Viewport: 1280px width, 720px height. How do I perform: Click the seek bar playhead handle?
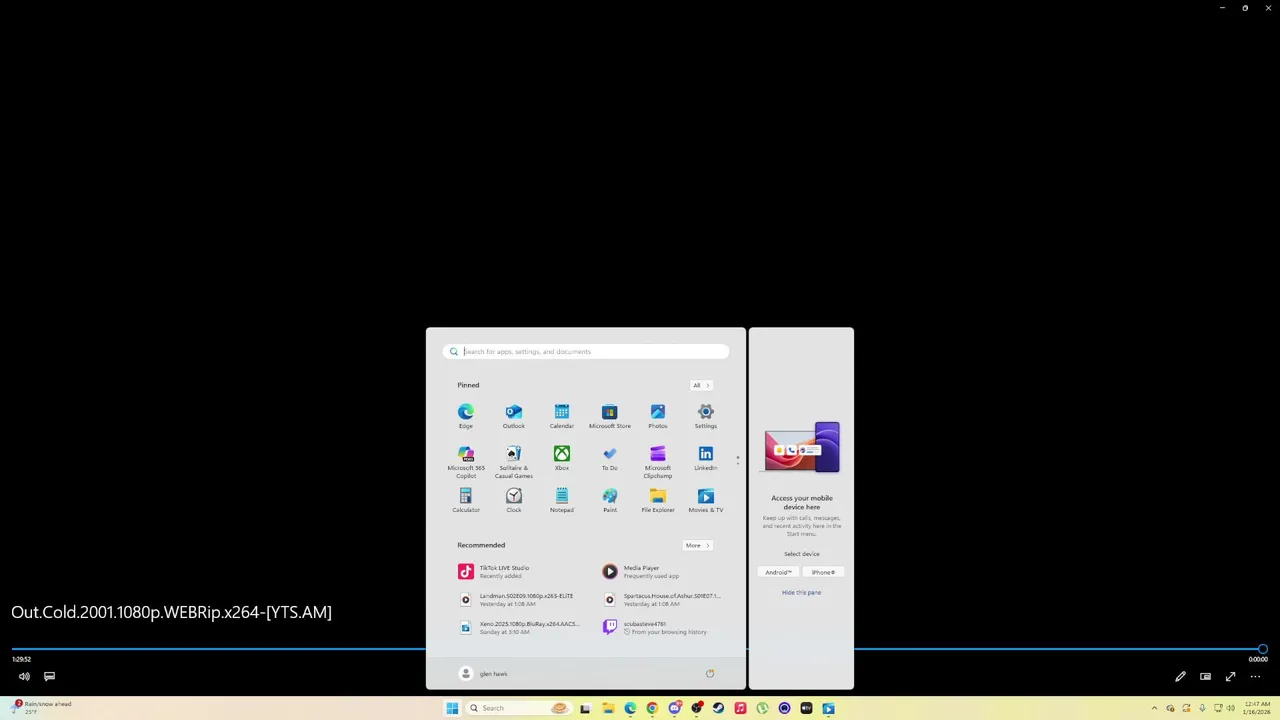pyautogui.click(x=1262, y=650)
